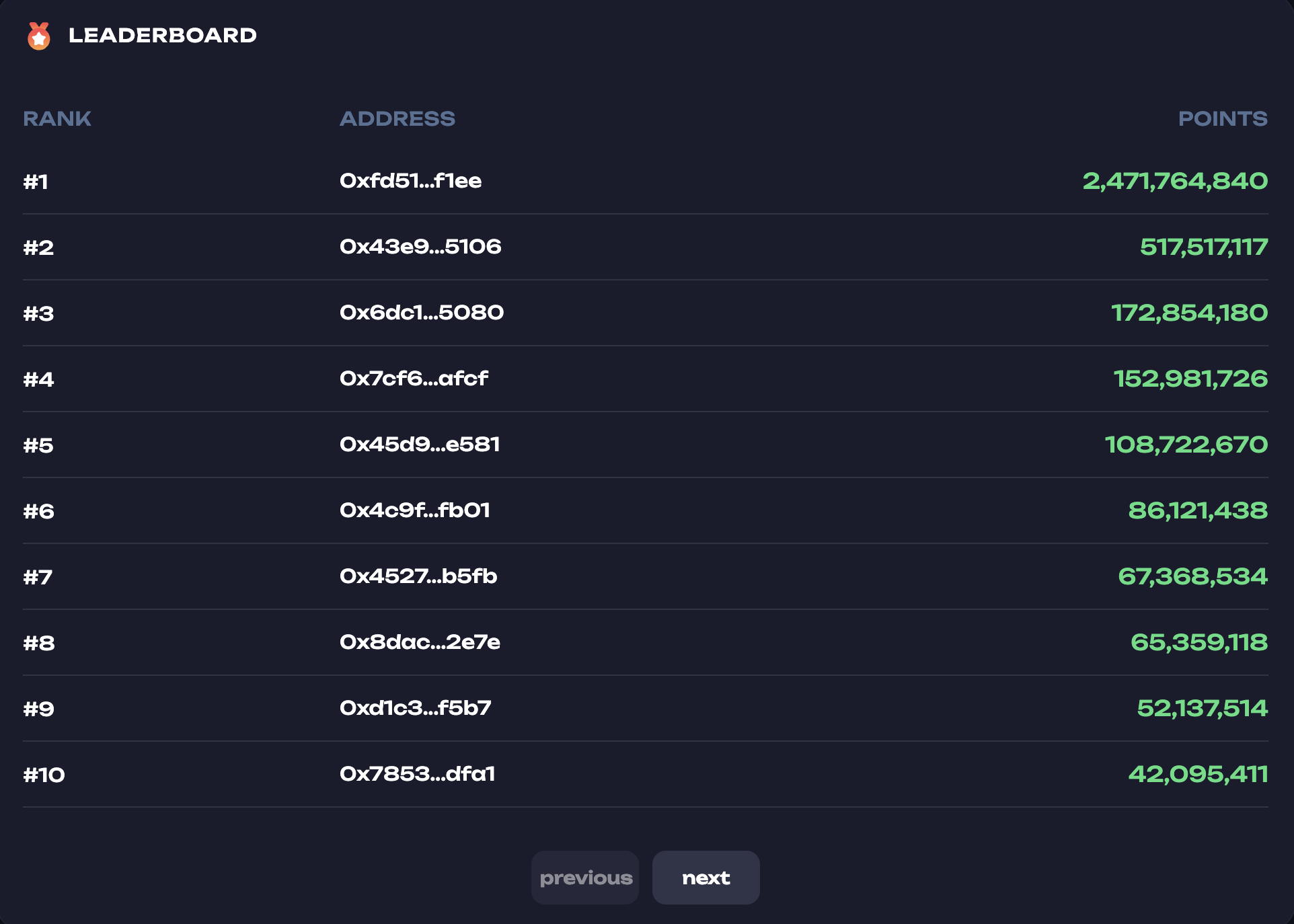This screenshot has height=924, width=1294.
Task: Select address 0x6dc1...5080
Action: [422, 313]
